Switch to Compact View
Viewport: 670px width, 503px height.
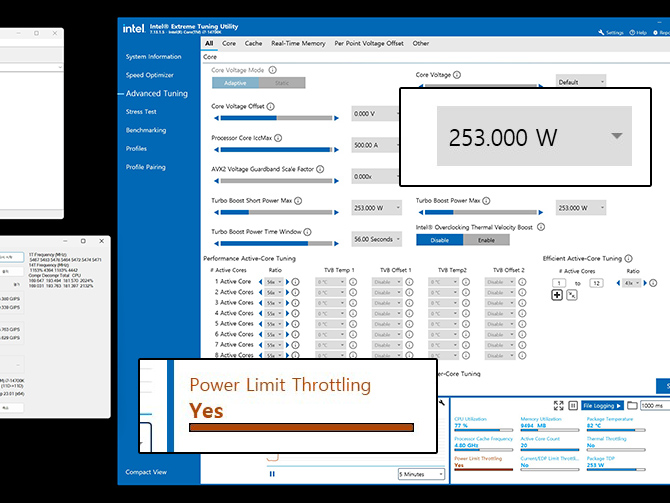tap(146, 472)
